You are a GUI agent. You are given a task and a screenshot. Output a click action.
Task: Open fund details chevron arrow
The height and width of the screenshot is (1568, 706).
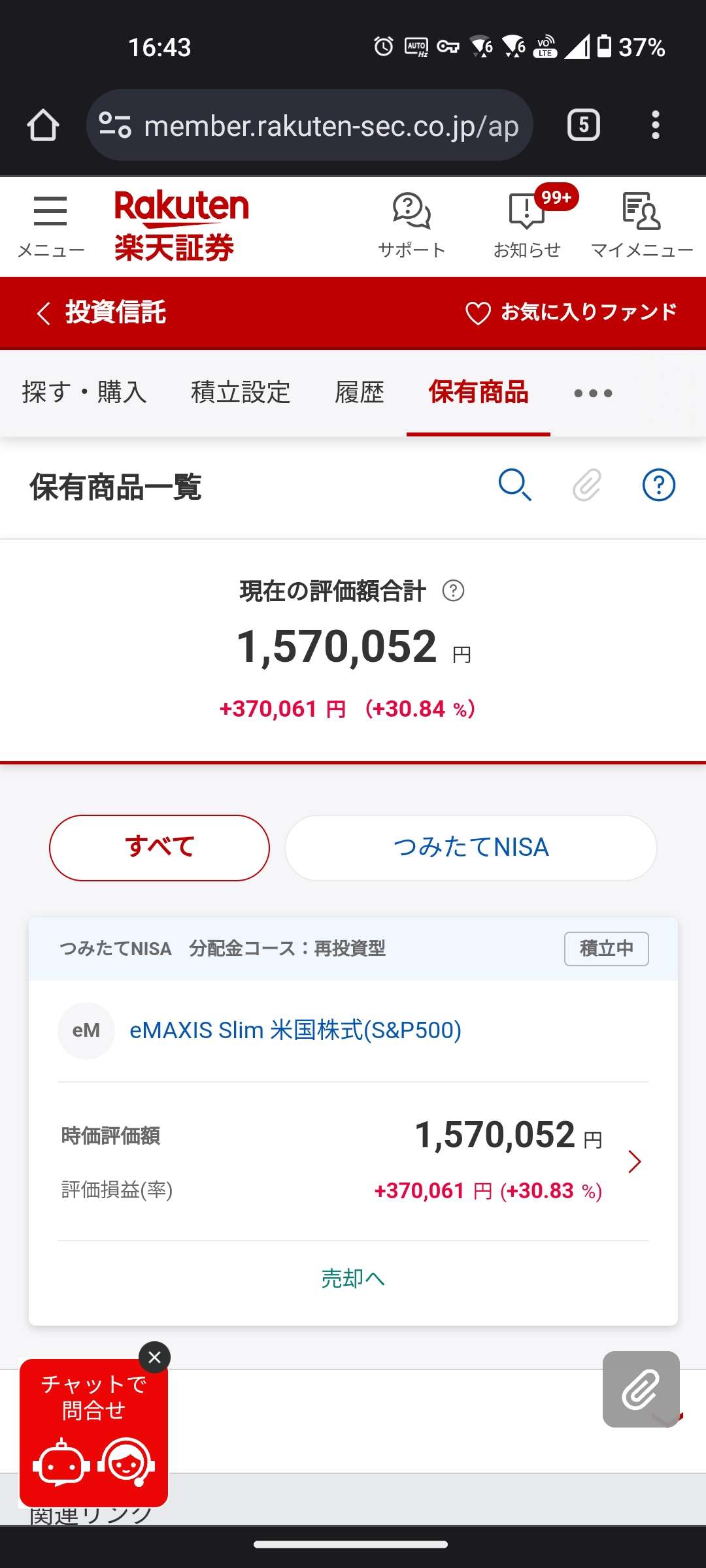pyautogui.click(x=634, y=1162)
